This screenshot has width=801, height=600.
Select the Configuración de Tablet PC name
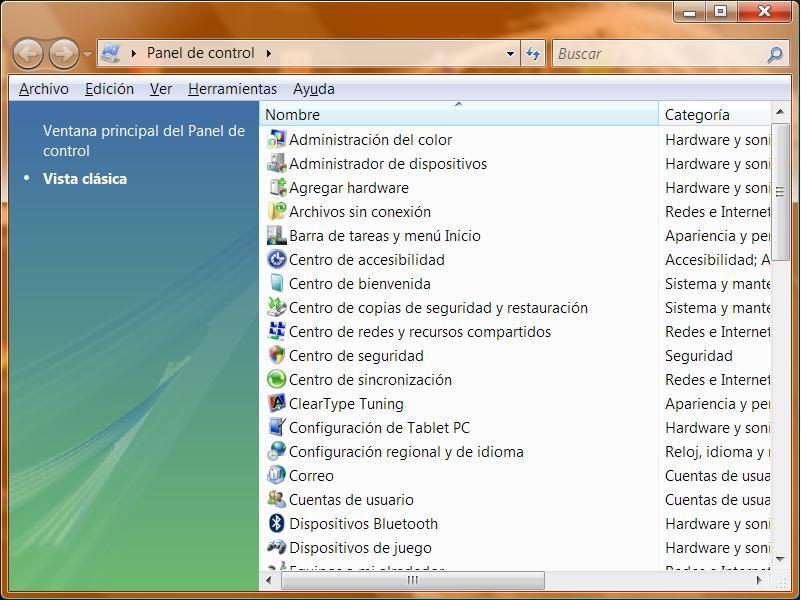tap(380, 427)
